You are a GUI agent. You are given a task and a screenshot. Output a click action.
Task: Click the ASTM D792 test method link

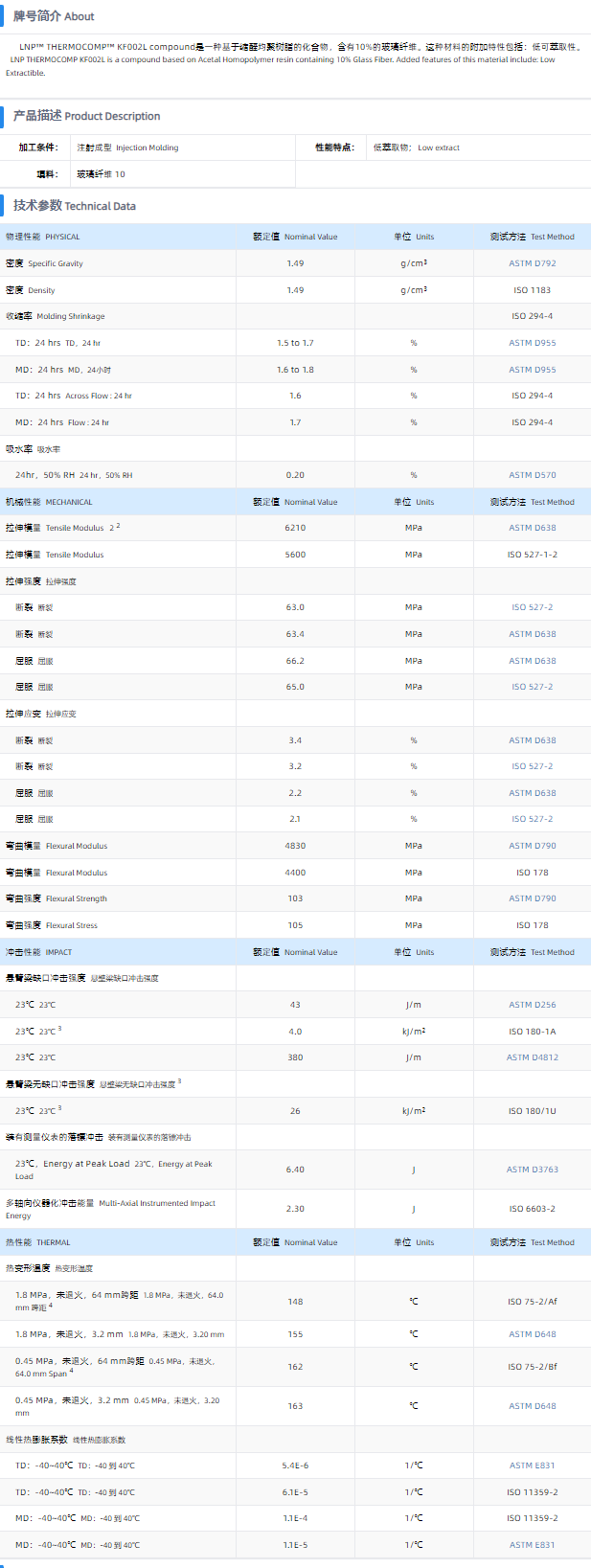pyautogui.click(x=532, y=263)
